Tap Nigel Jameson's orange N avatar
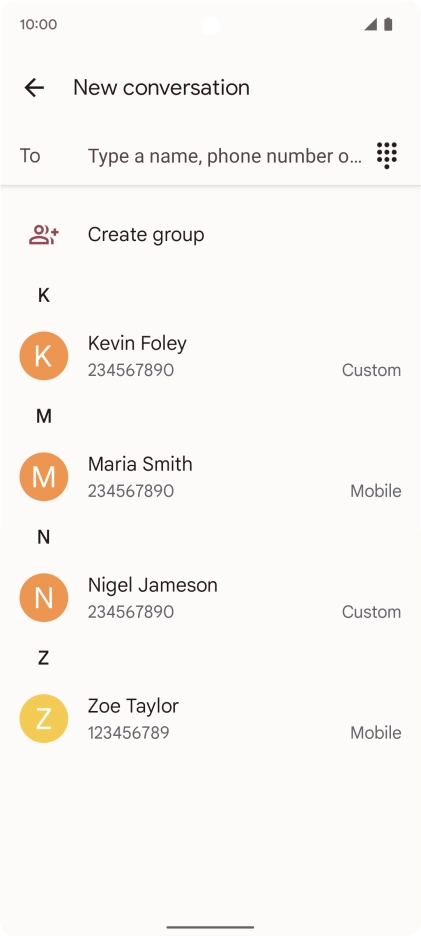 coord(44,598)
